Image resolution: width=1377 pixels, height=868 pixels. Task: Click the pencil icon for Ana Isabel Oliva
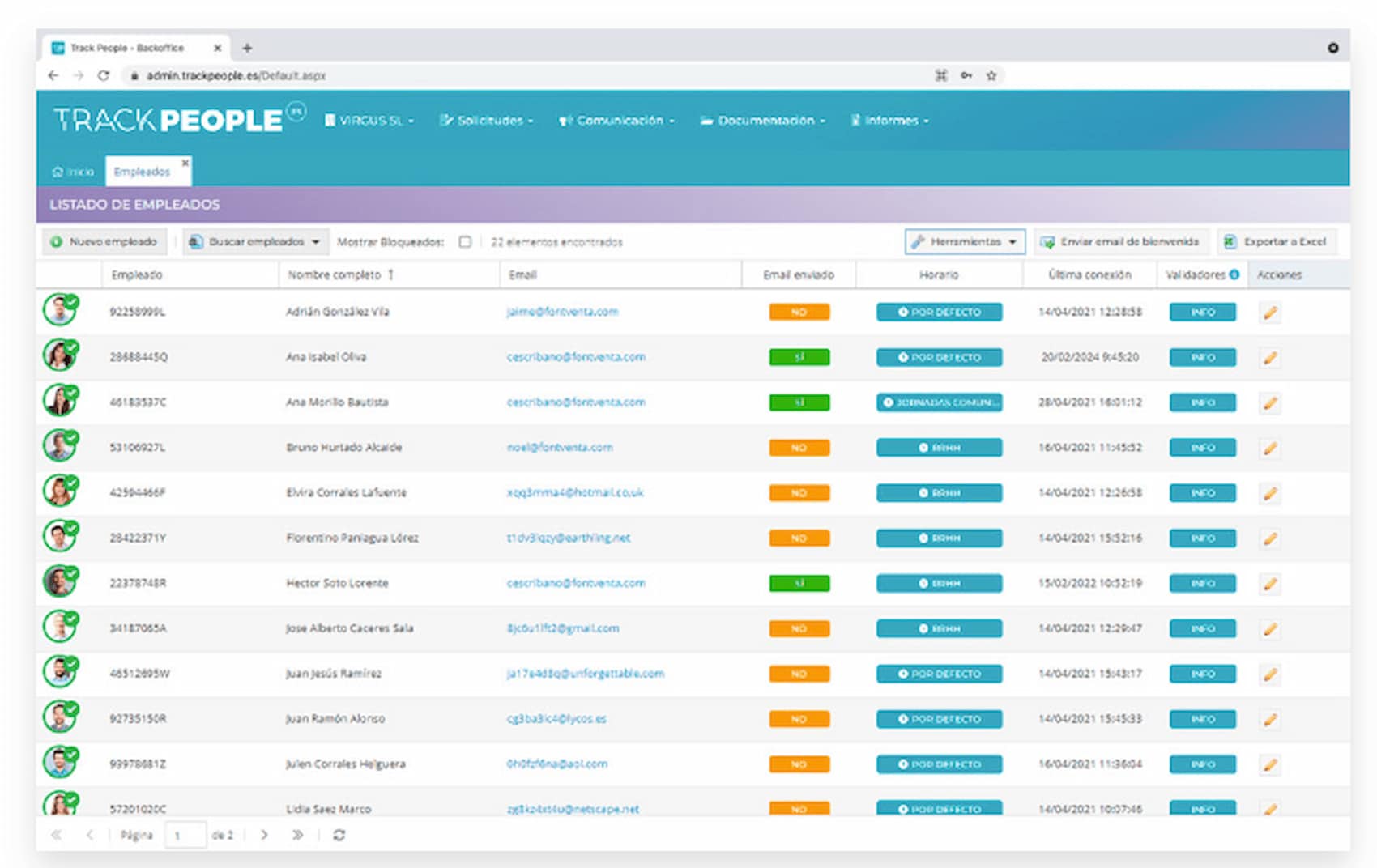coord(1270,358)
